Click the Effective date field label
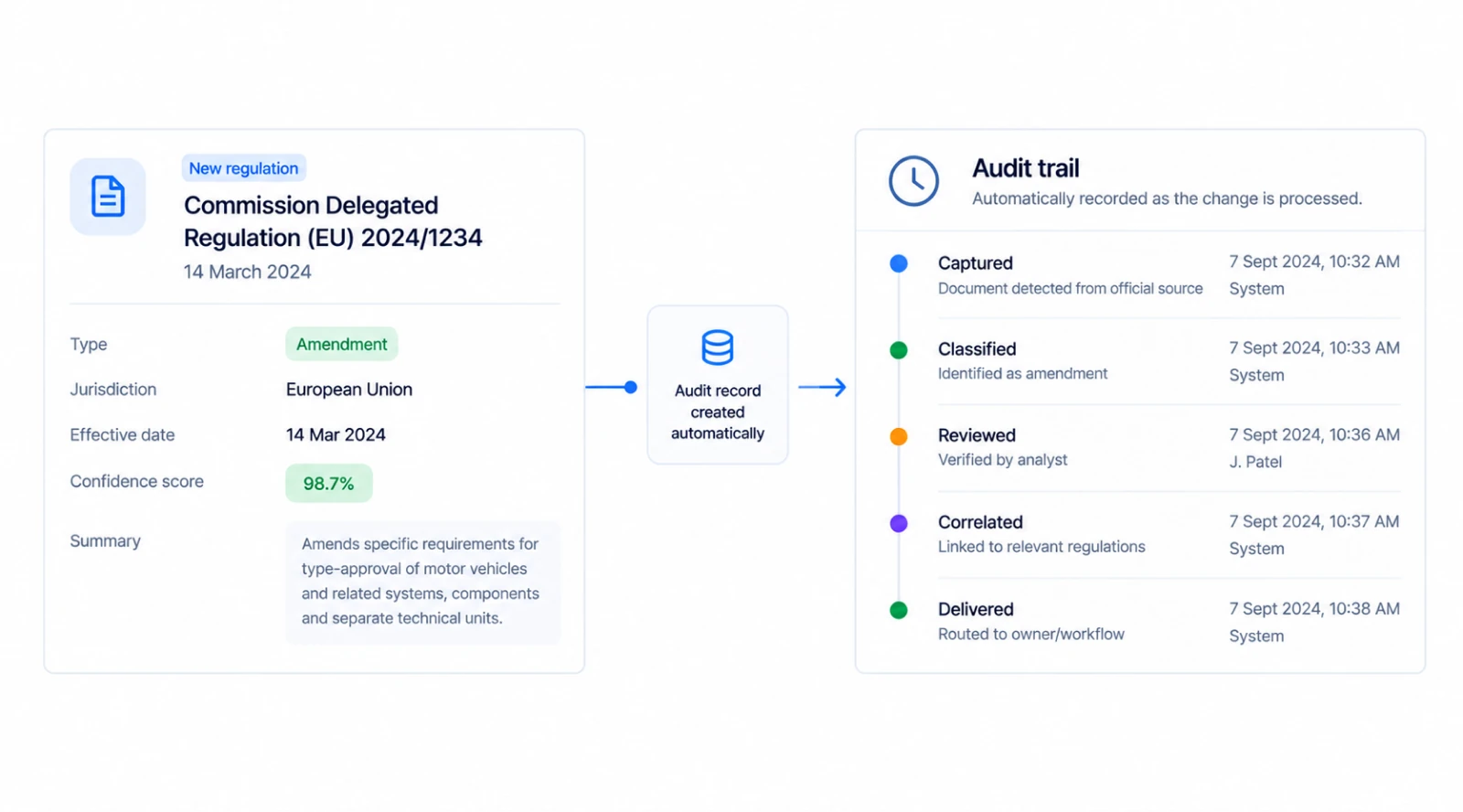This screenshot has height=812, width=1463. (123, 435)
